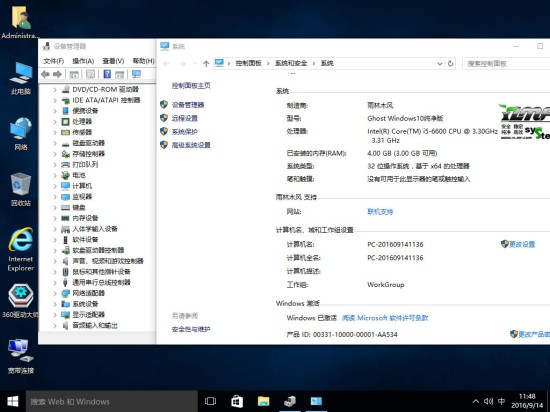The width and height of the screenshot is (550, 412).
Task: Click Refresh button beside System address bar
Action: point(450,63)
